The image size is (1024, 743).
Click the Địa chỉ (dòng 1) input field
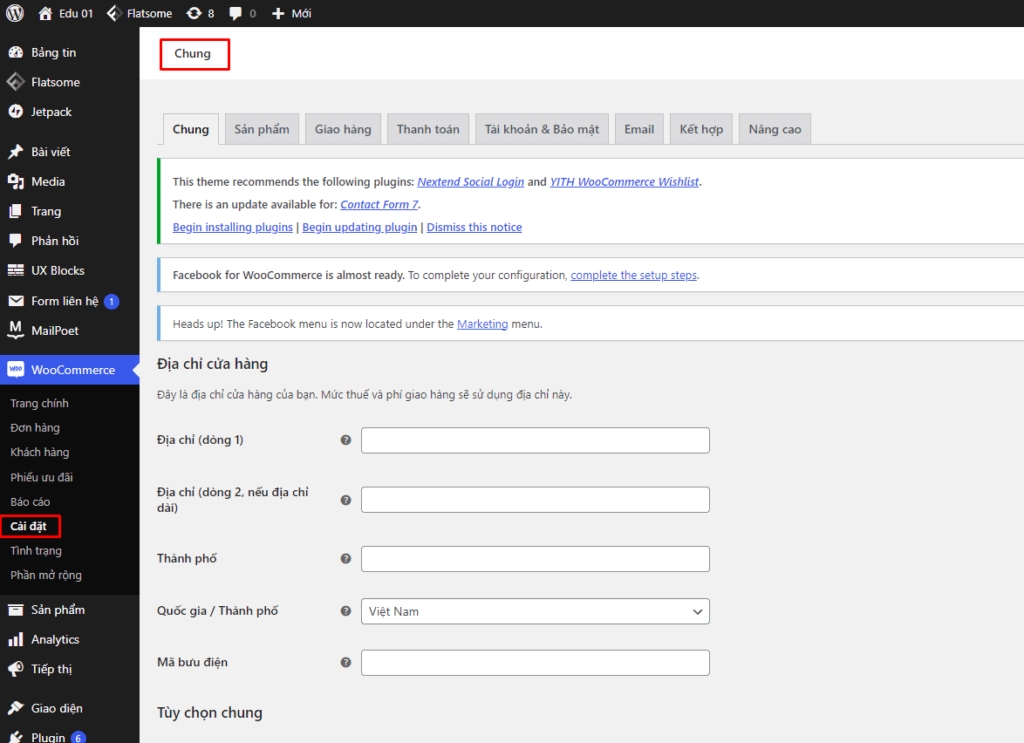point(535,440)
